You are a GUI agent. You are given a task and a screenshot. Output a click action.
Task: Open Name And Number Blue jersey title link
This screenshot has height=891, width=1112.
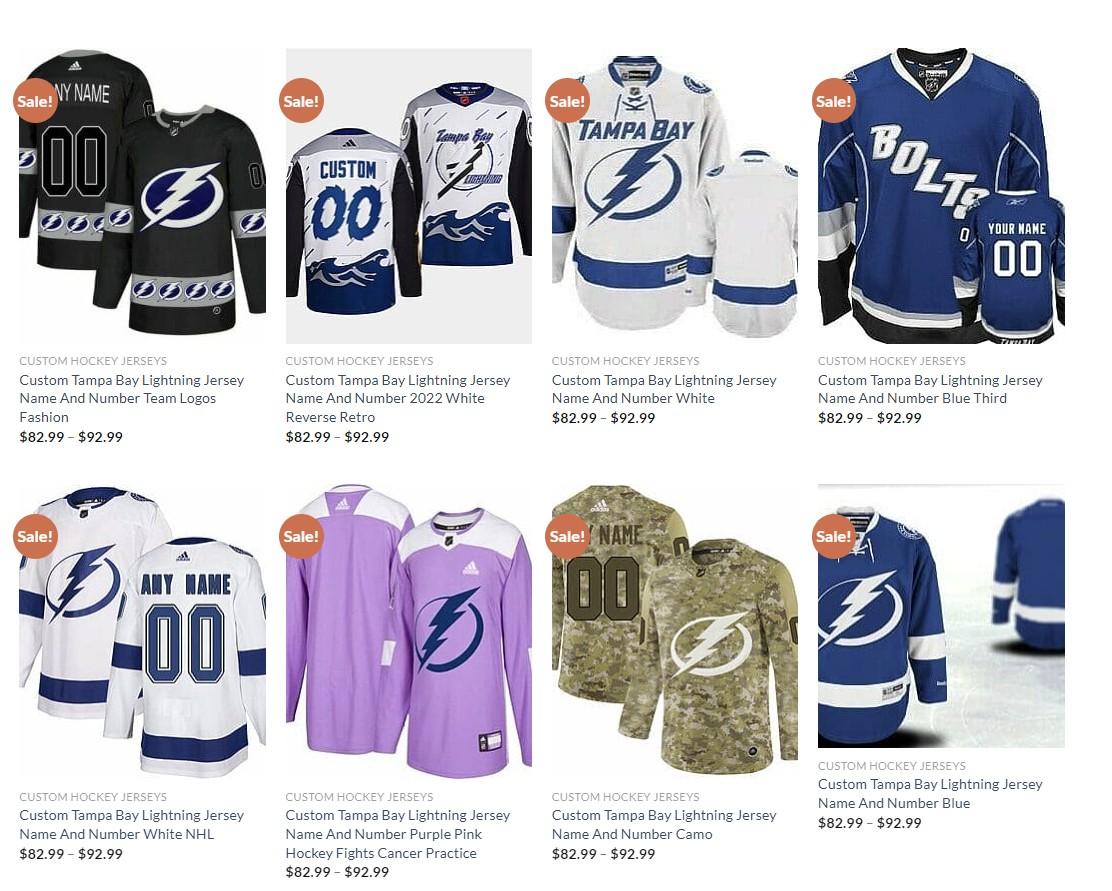[x=930, y=794]
